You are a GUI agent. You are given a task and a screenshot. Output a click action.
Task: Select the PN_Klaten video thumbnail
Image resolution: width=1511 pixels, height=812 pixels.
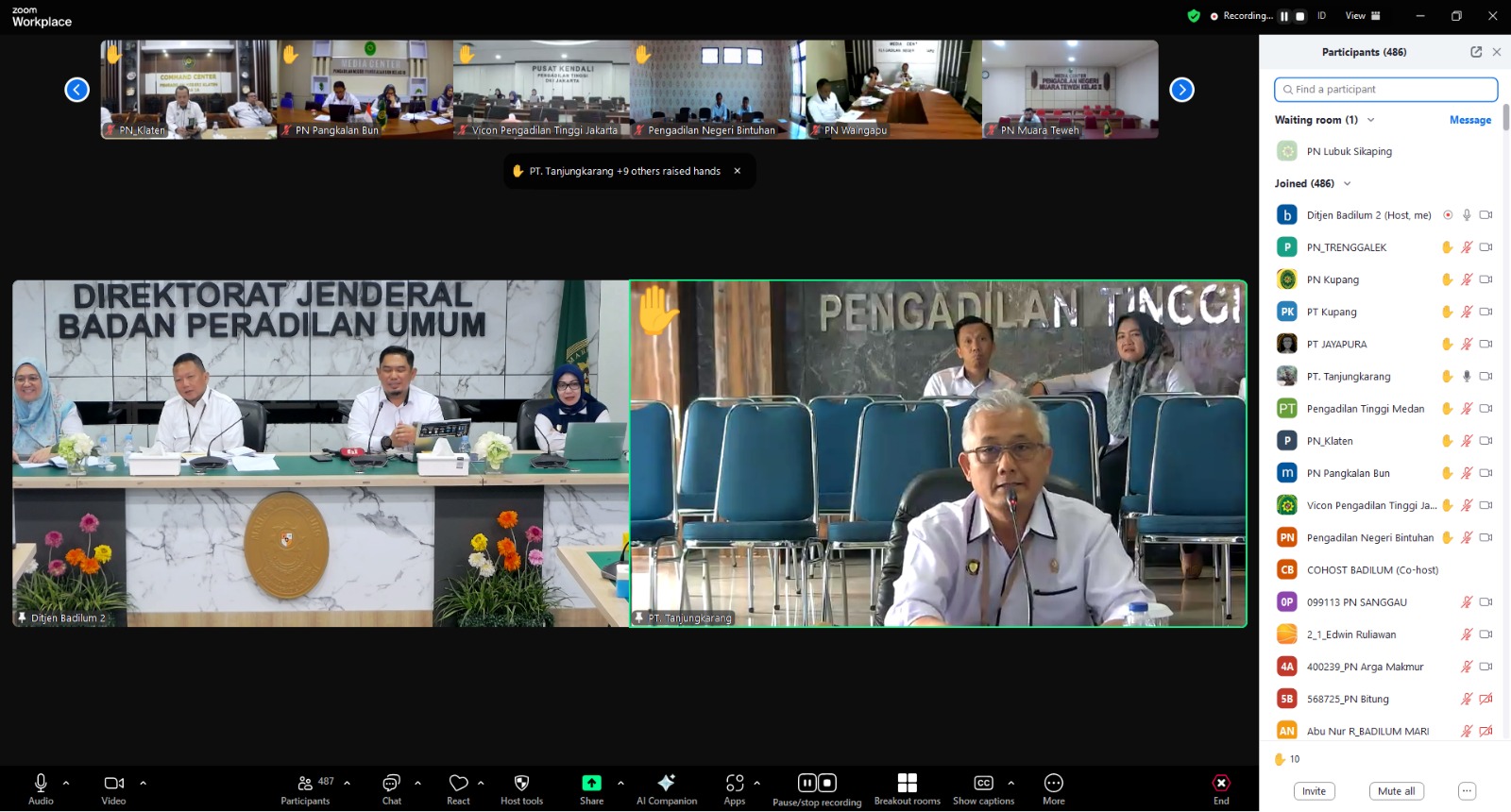click(x=189, y=90)
